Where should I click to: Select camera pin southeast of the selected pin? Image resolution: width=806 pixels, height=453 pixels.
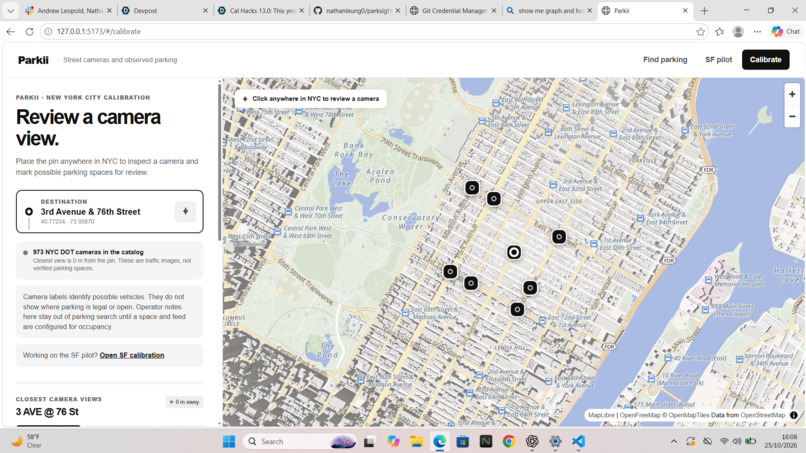tap(530, 287)
